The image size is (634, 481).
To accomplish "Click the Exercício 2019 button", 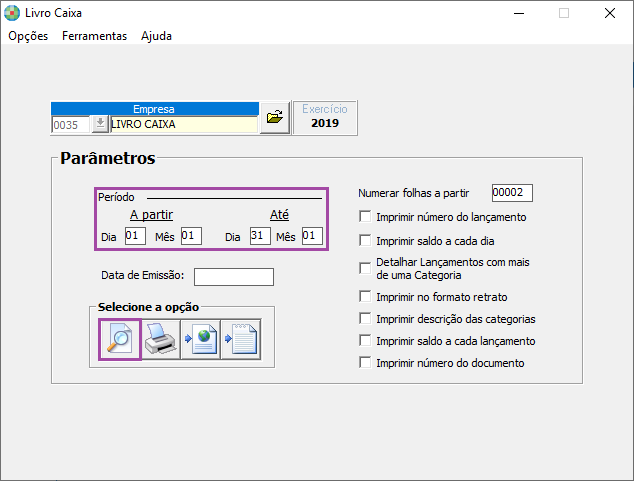I will [x=325, y=118].
